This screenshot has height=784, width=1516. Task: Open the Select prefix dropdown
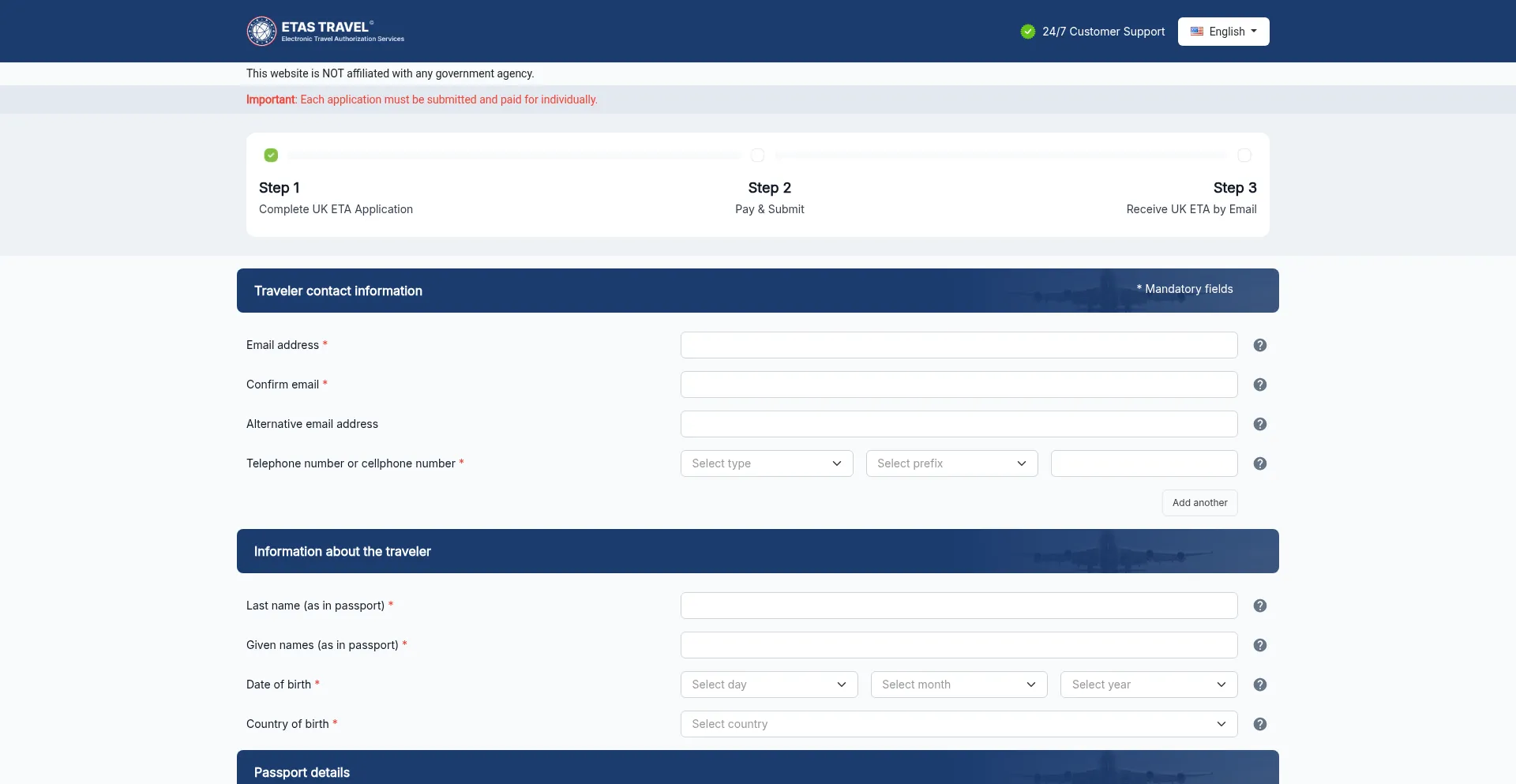(951, 463)
